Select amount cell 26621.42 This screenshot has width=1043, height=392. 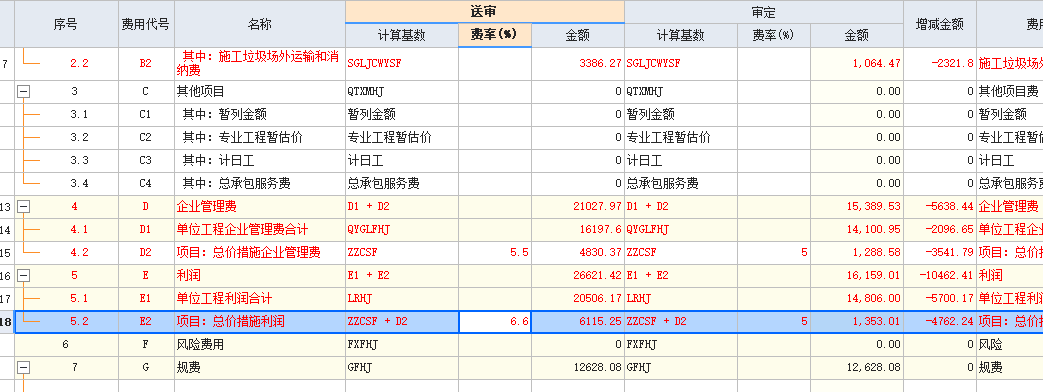(577, 276)
